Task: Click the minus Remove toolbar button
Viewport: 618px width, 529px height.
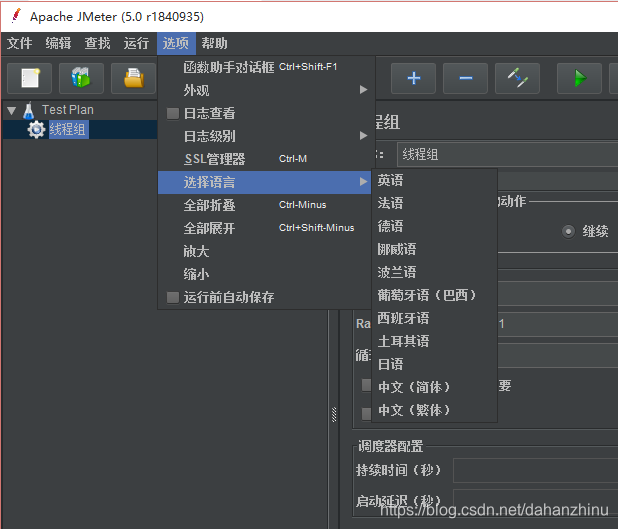Action: click(465, 78)
